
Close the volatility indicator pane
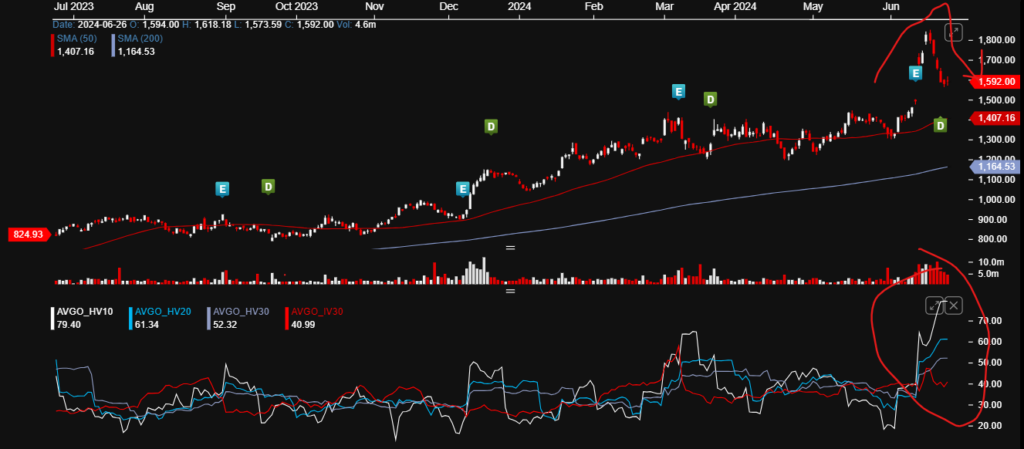coord(954,305)
